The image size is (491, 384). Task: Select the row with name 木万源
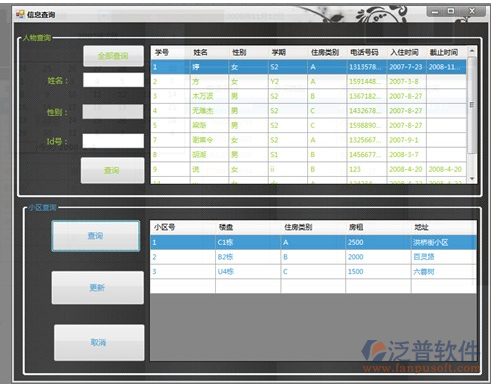(x=308, y=96)
